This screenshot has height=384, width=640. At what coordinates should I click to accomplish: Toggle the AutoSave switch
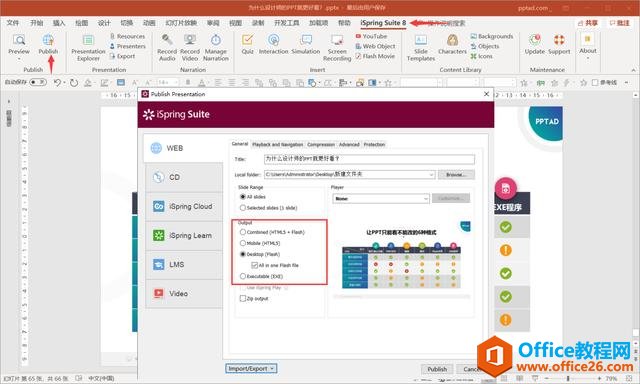38,82
